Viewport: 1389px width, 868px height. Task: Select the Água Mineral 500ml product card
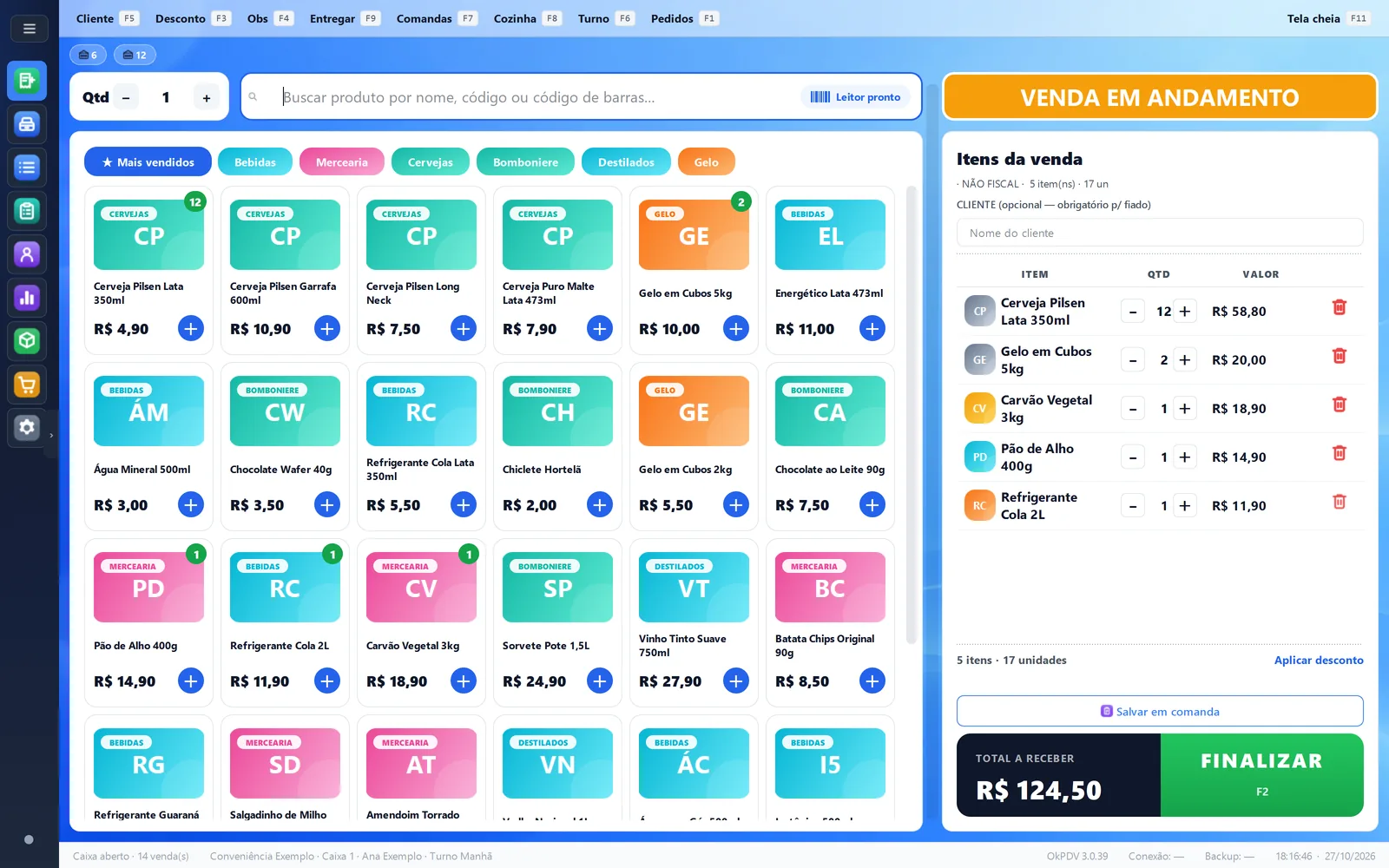point(148,446)
